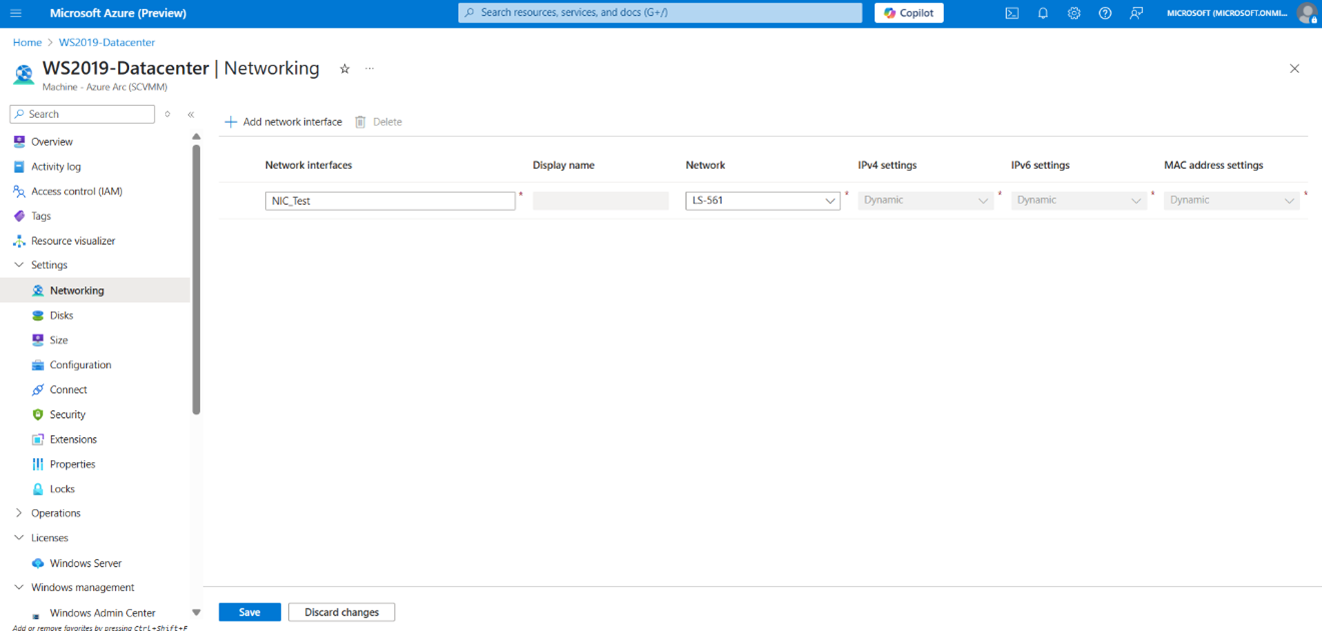
Task: Click the Save button
Action: pyautogui.click(x=250, y=612)
